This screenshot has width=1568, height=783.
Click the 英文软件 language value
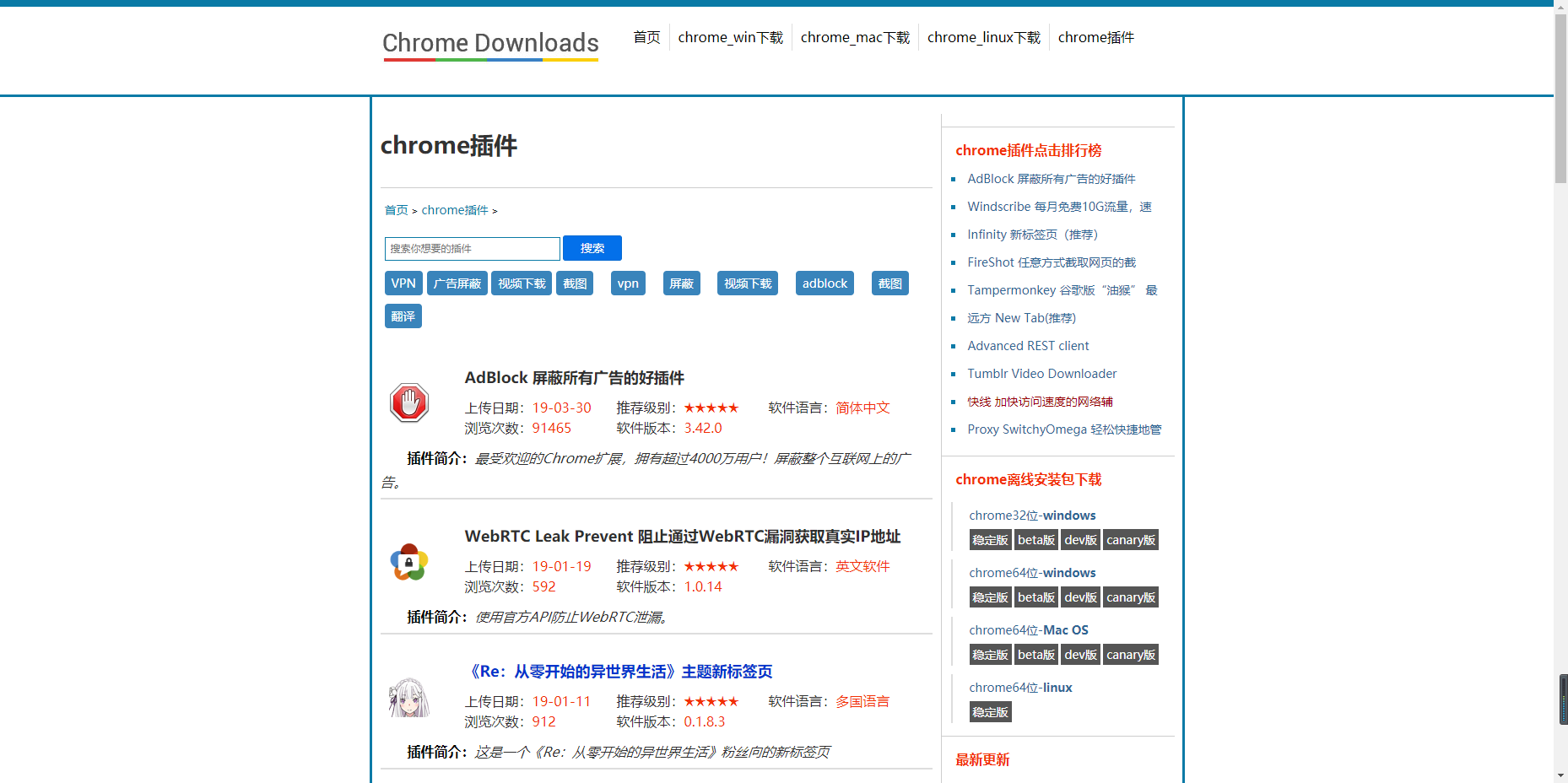(x=863, y=567)
